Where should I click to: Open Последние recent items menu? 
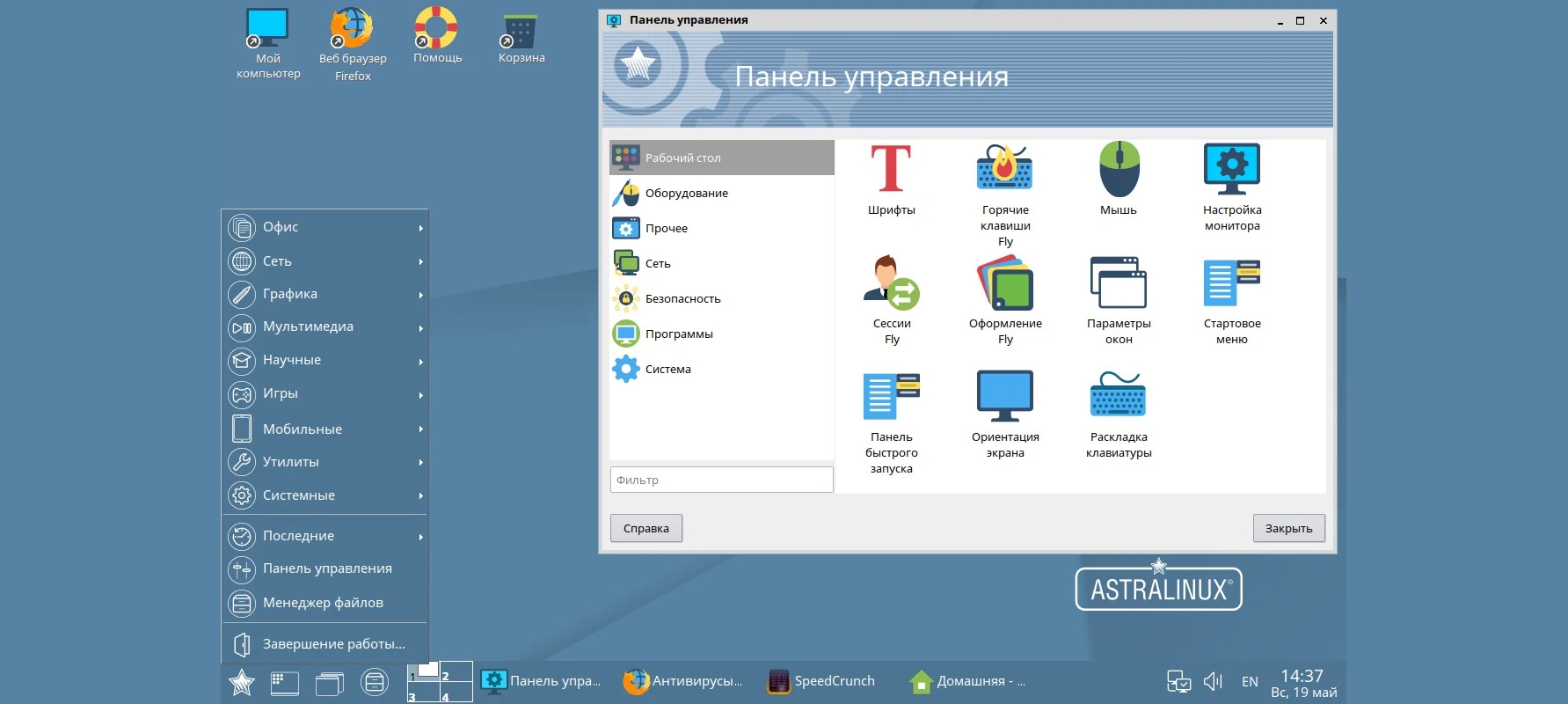(325, 536)
